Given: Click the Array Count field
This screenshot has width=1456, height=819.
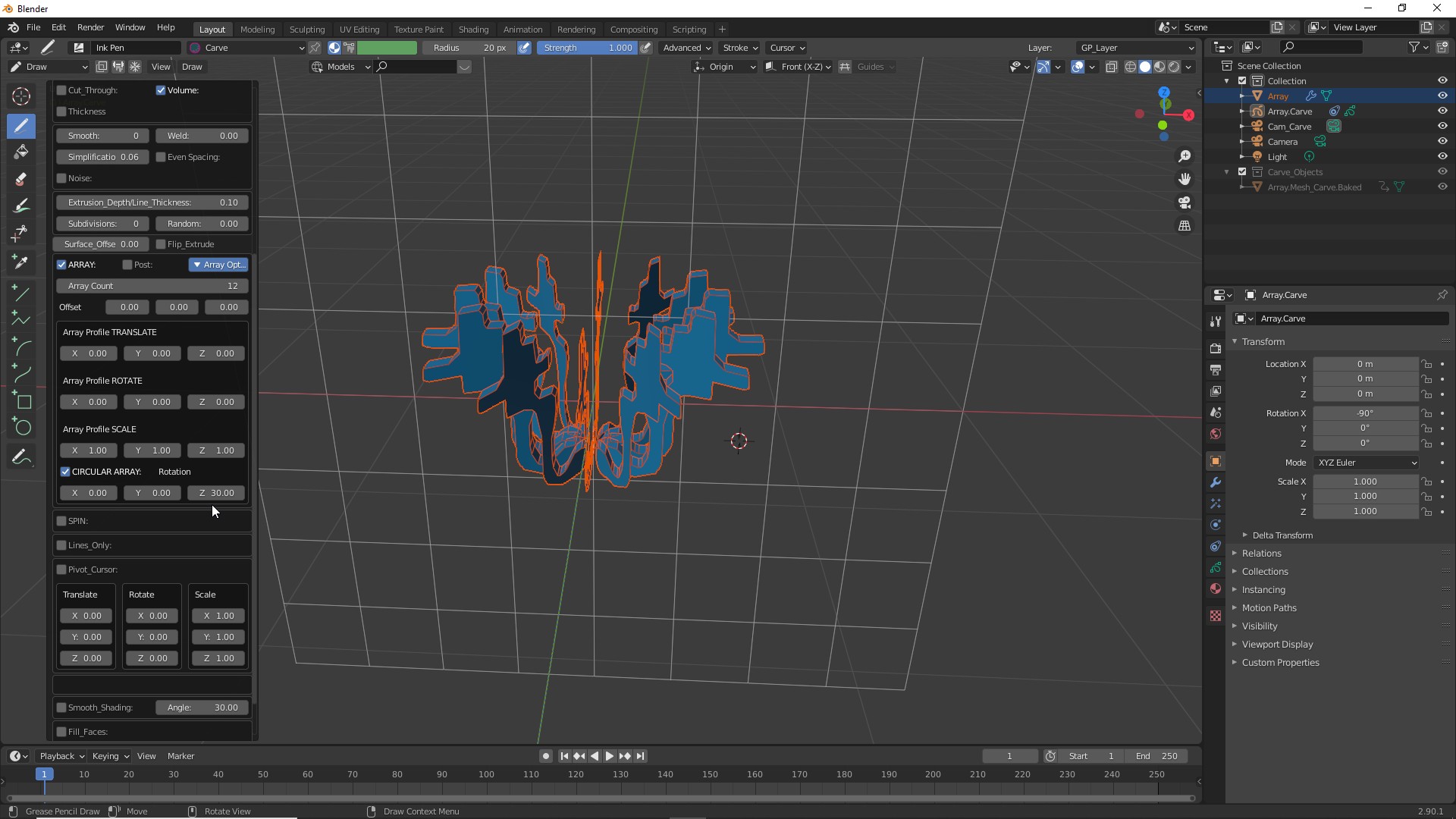Looking at the screenshot, I should [x=152, y=286].
